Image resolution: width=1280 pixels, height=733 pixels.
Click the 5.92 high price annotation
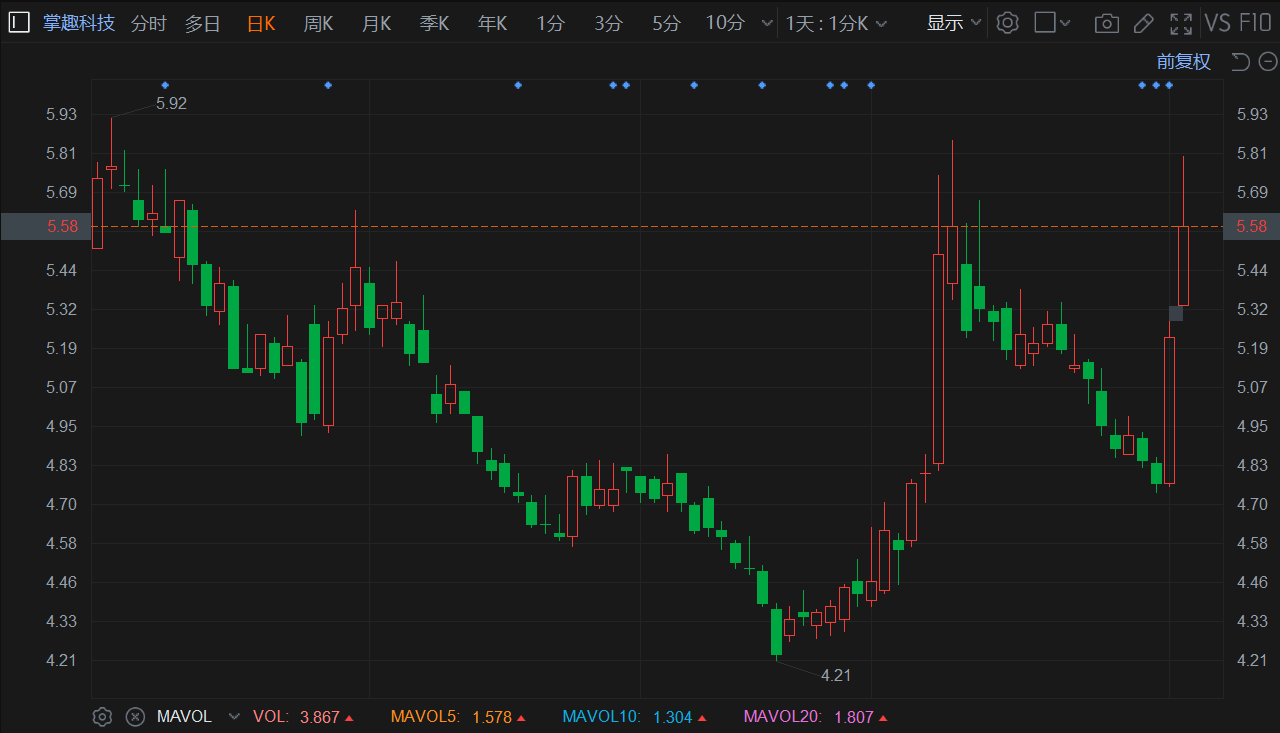171,103
